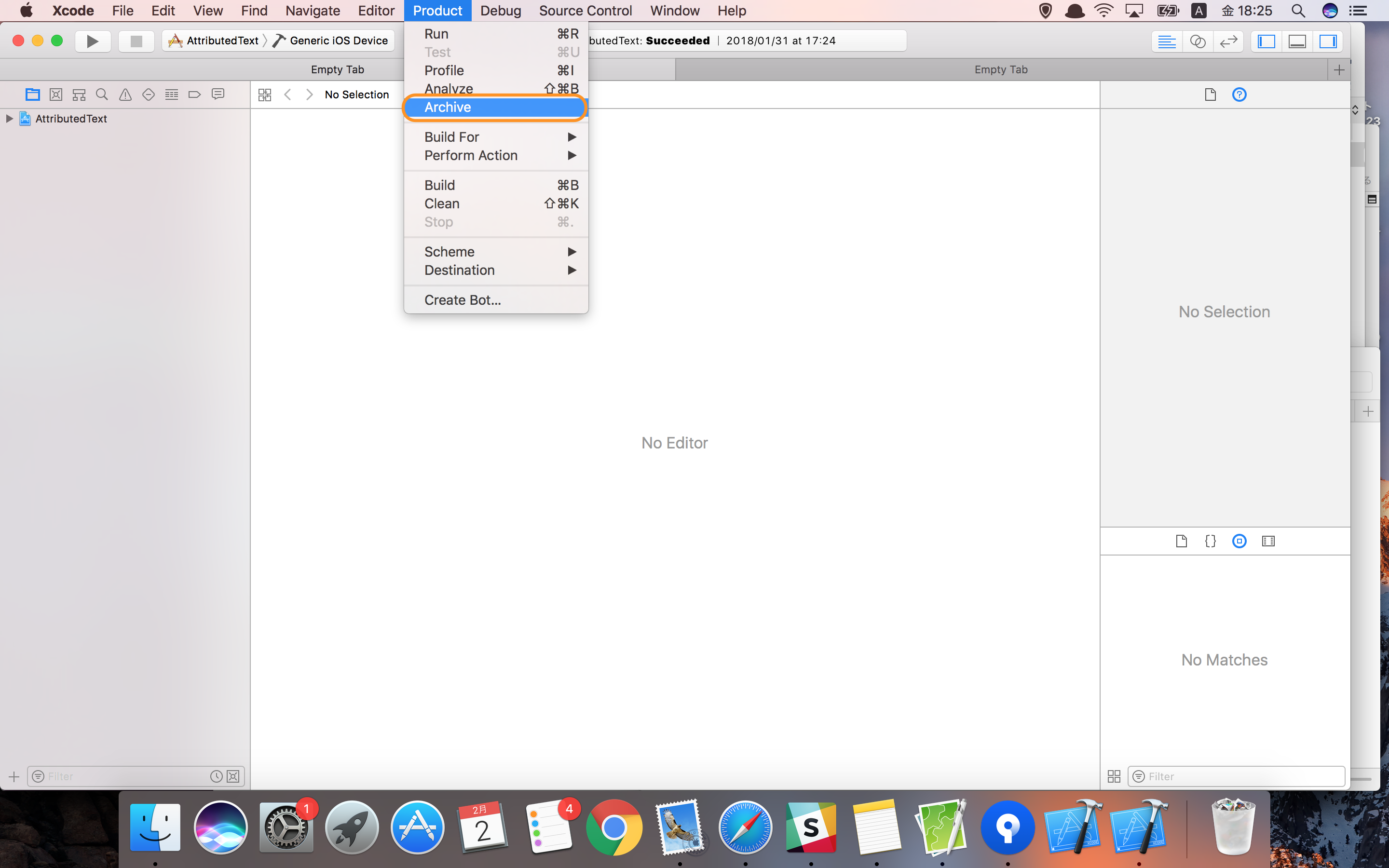Click the Utilities panel toggle icon
Viewport: 1389px width, 868px height.
(1329, 40)
